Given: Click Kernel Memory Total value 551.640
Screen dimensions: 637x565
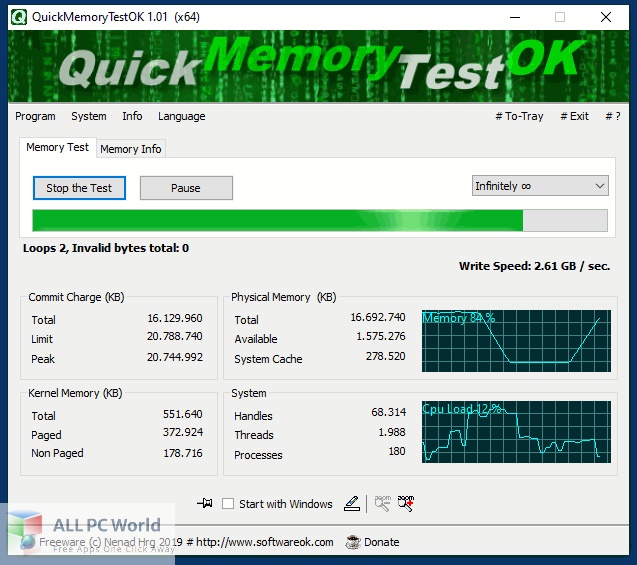Looking at the screenshot, I should 183,414.
